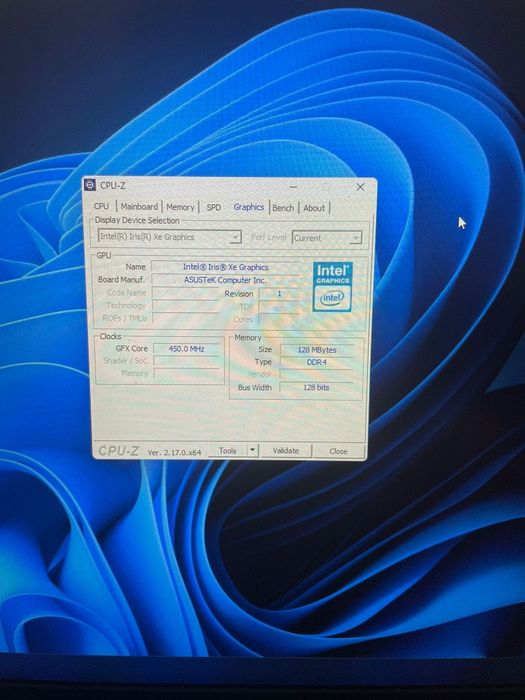
Task: Expand the Perf Level Current dropdown
Action: [x=326, y=238]
